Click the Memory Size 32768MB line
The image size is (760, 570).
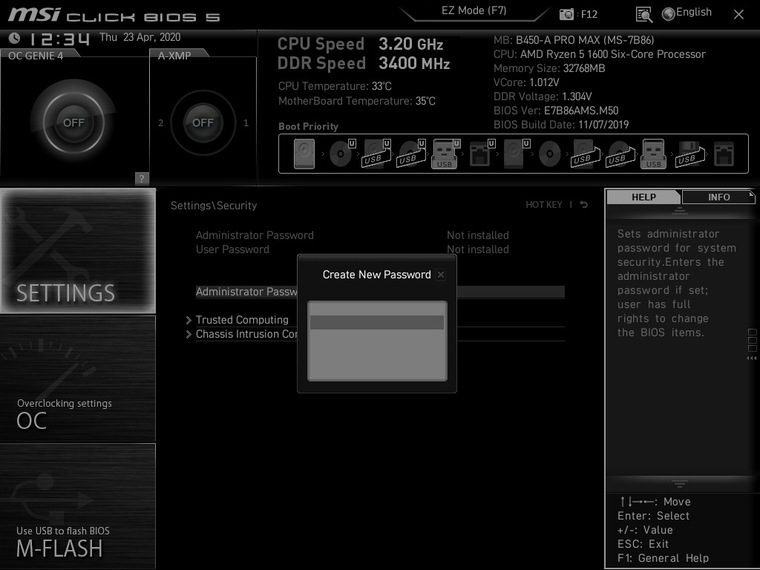click(x=549, y=68)
